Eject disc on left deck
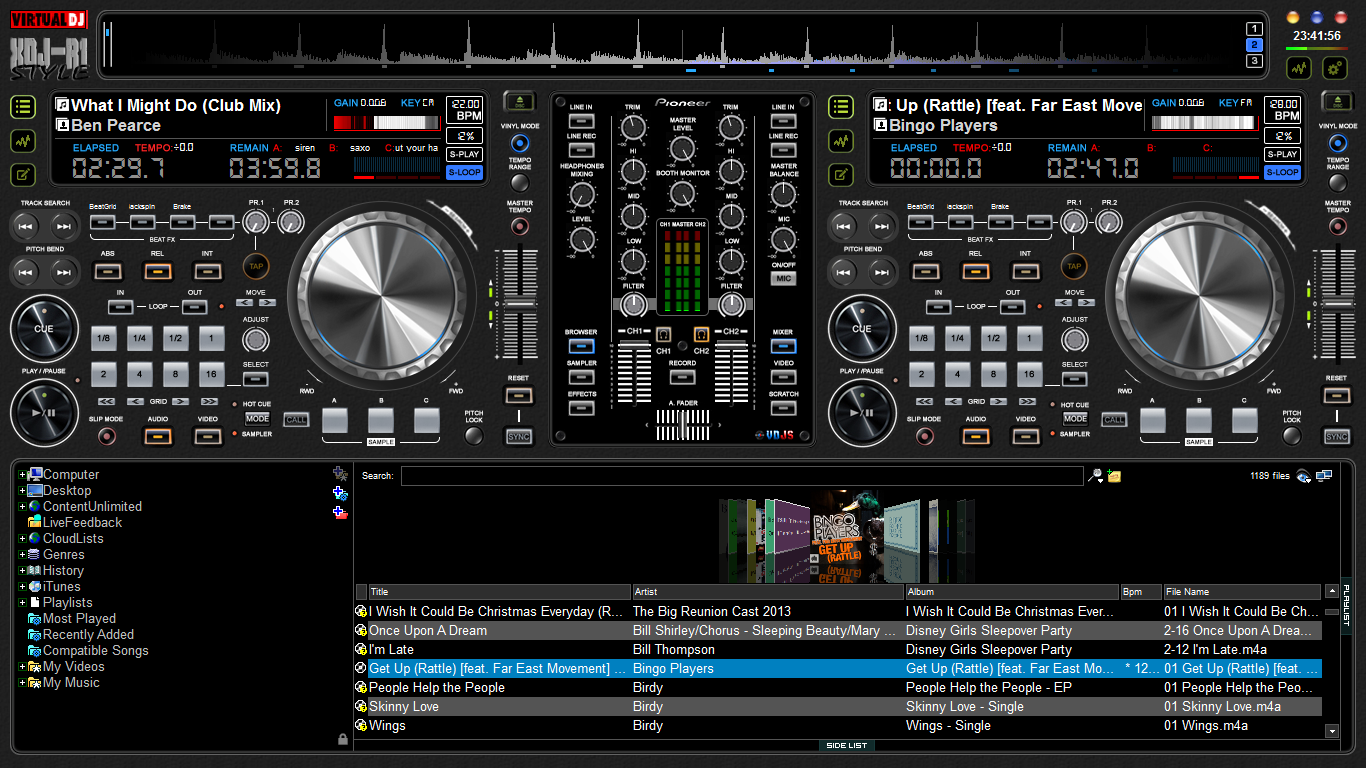 [519, 101]
